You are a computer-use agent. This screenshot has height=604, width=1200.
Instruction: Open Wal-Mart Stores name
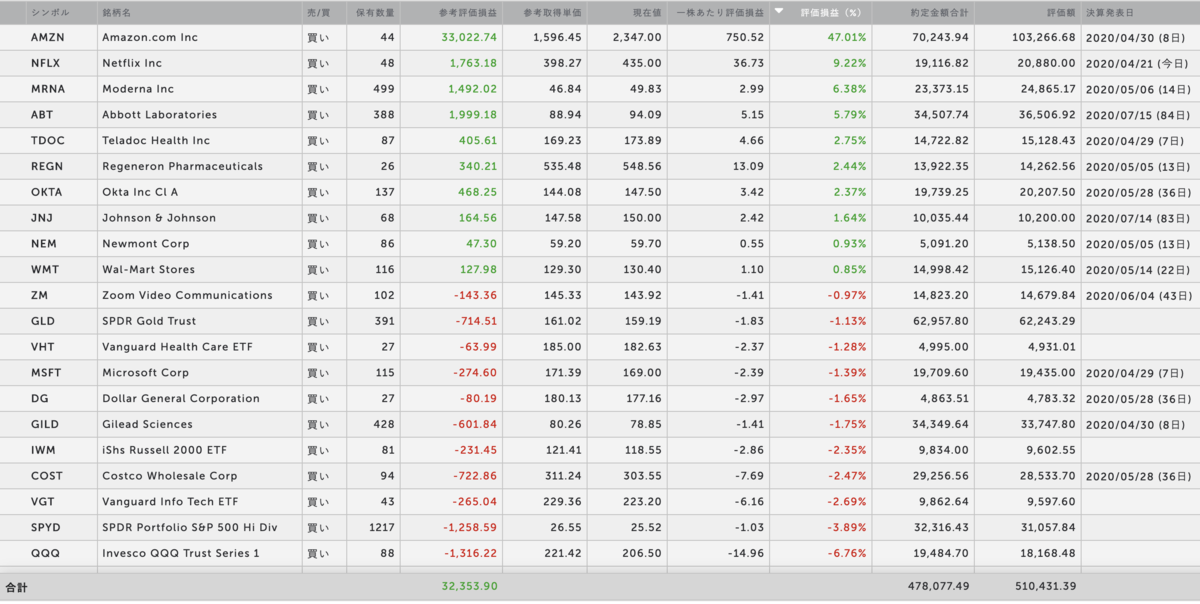[148, 270]
